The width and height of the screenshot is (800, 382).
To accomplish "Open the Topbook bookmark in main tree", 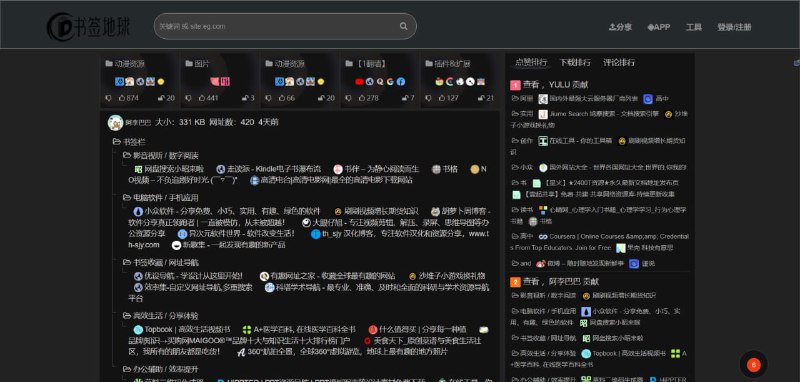I will tap(182, 329).
